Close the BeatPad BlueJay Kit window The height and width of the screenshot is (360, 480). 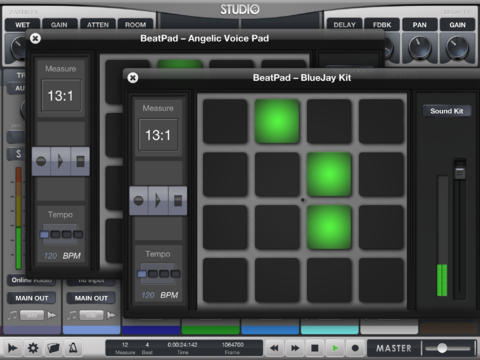[133, 78]
